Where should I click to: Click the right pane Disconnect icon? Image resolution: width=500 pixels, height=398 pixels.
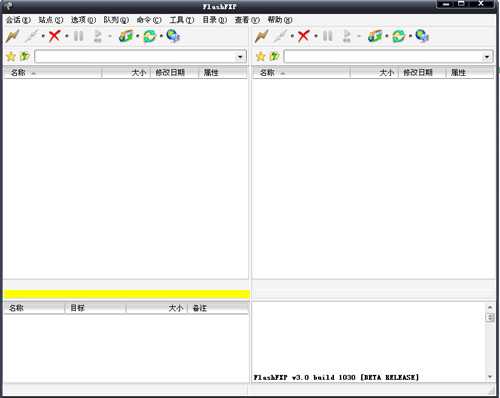click(x=281, y=36)
